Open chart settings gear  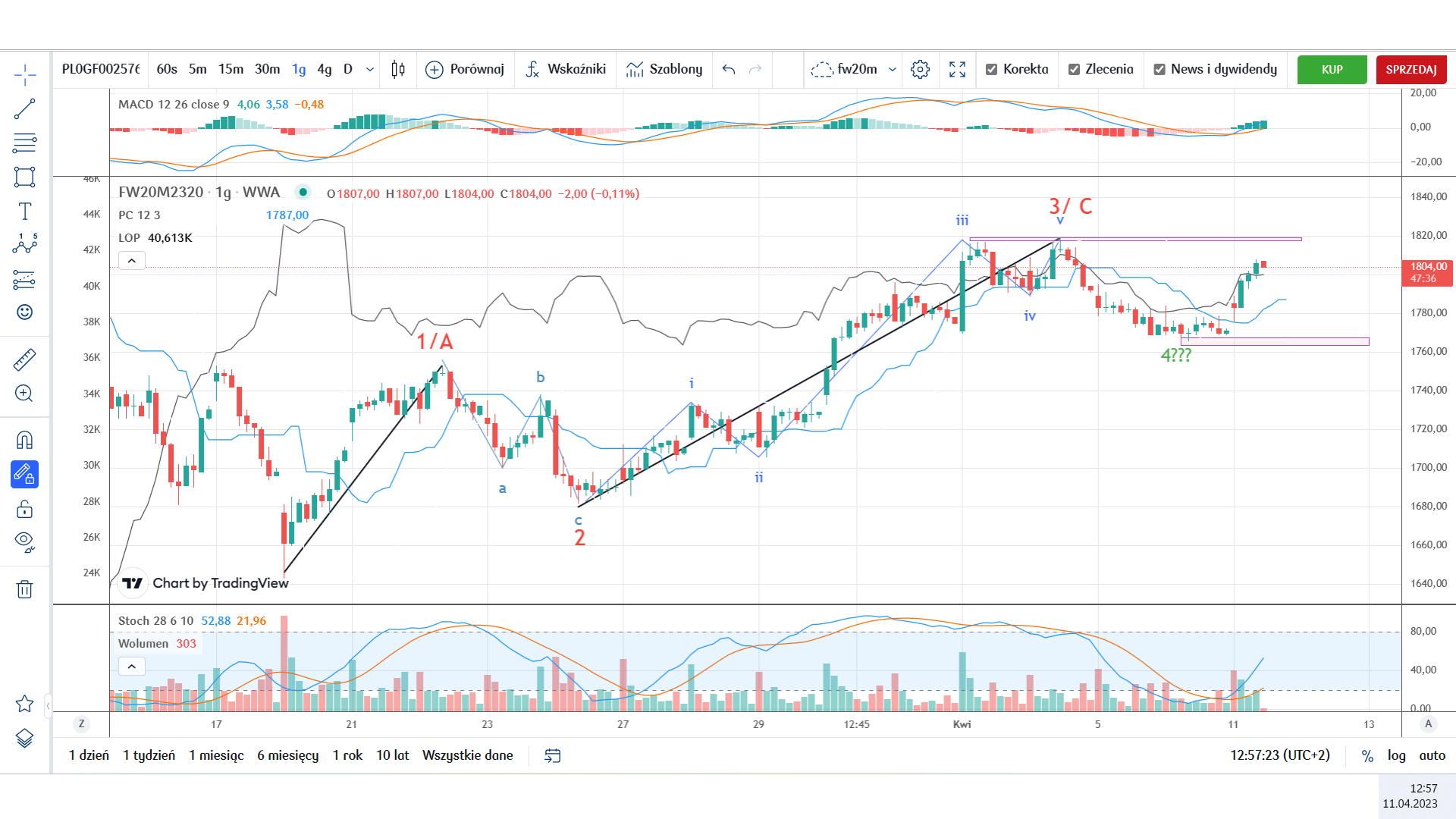[920, 70]
